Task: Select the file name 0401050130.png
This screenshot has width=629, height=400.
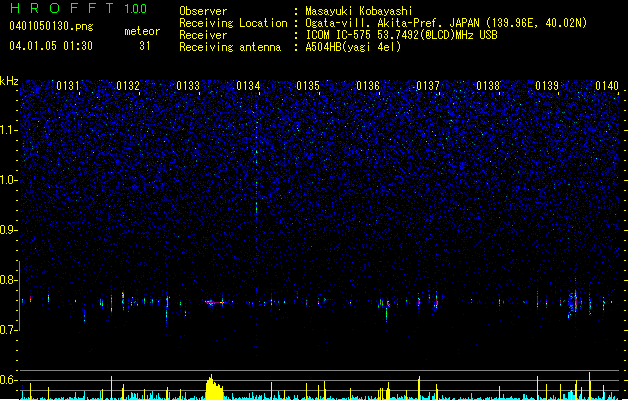Action: [x=51, y=26]
